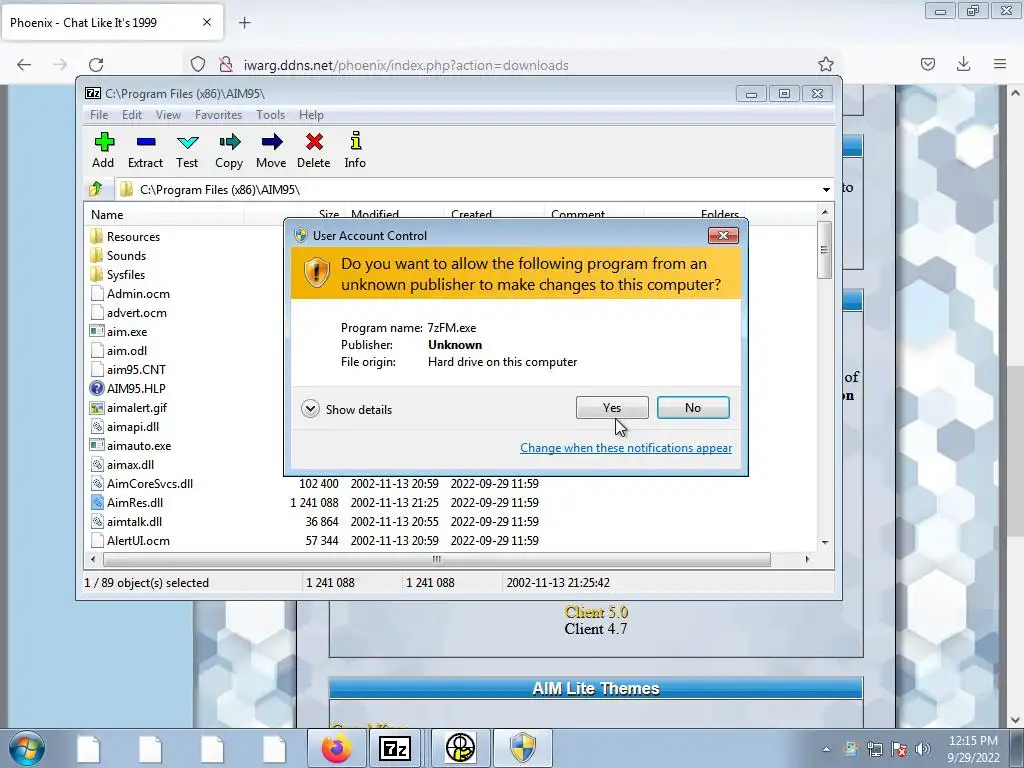The image size is (1024, 768).
Task: Click Yes in the User Account Control dialog
Action: [x=612, y=408]
